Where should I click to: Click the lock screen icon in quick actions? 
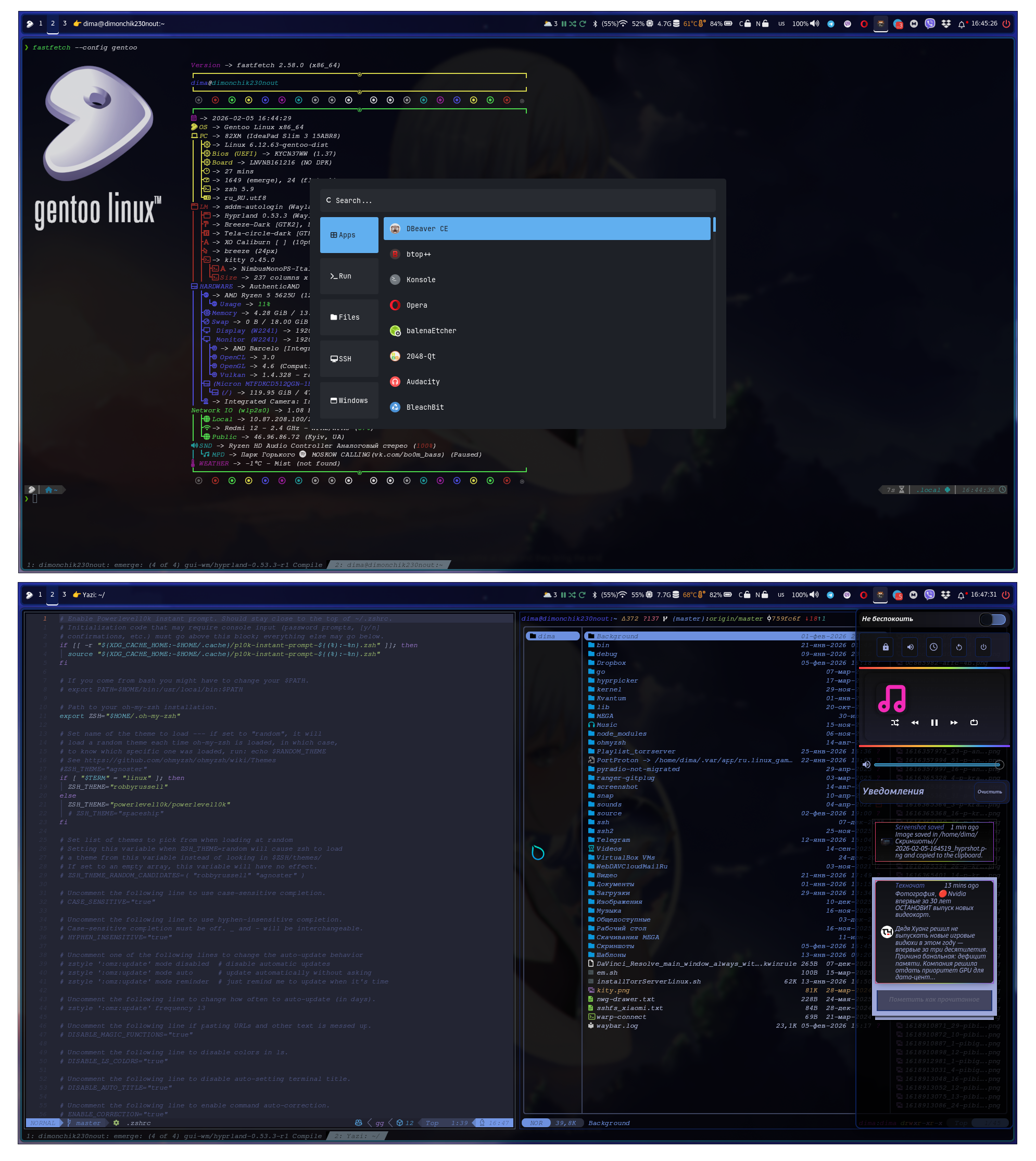[886, 647]
